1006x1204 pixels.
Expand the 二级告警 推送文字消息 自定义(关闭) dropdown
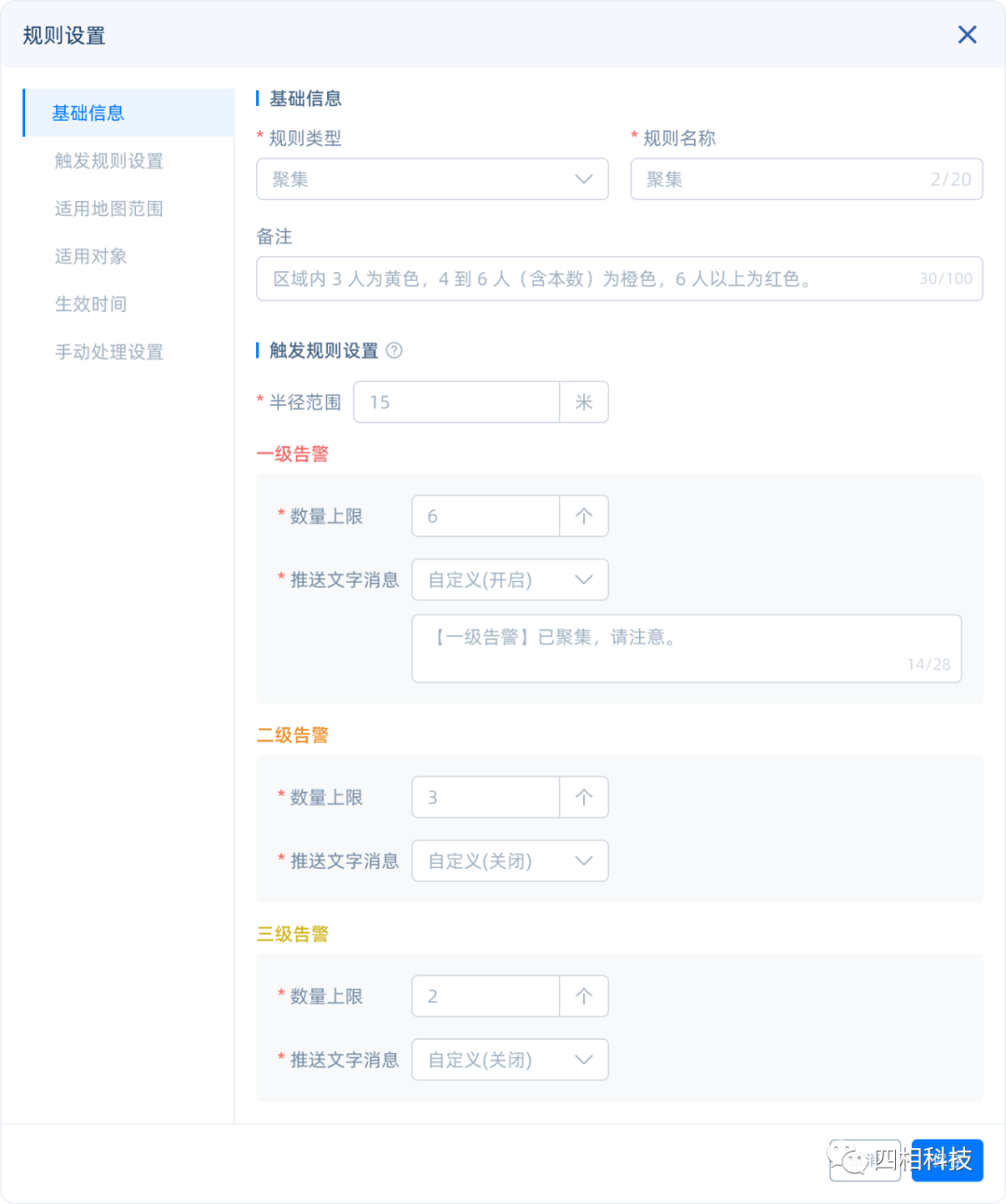point(510,860)
